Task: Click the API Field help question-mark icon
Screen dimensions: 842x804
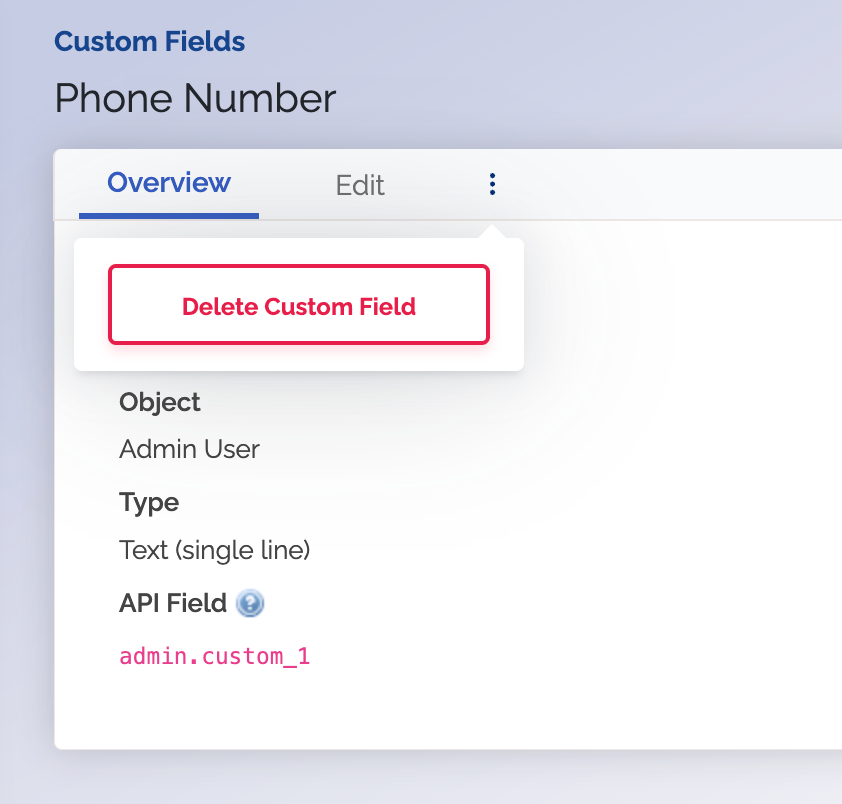Action: point(250,603)
